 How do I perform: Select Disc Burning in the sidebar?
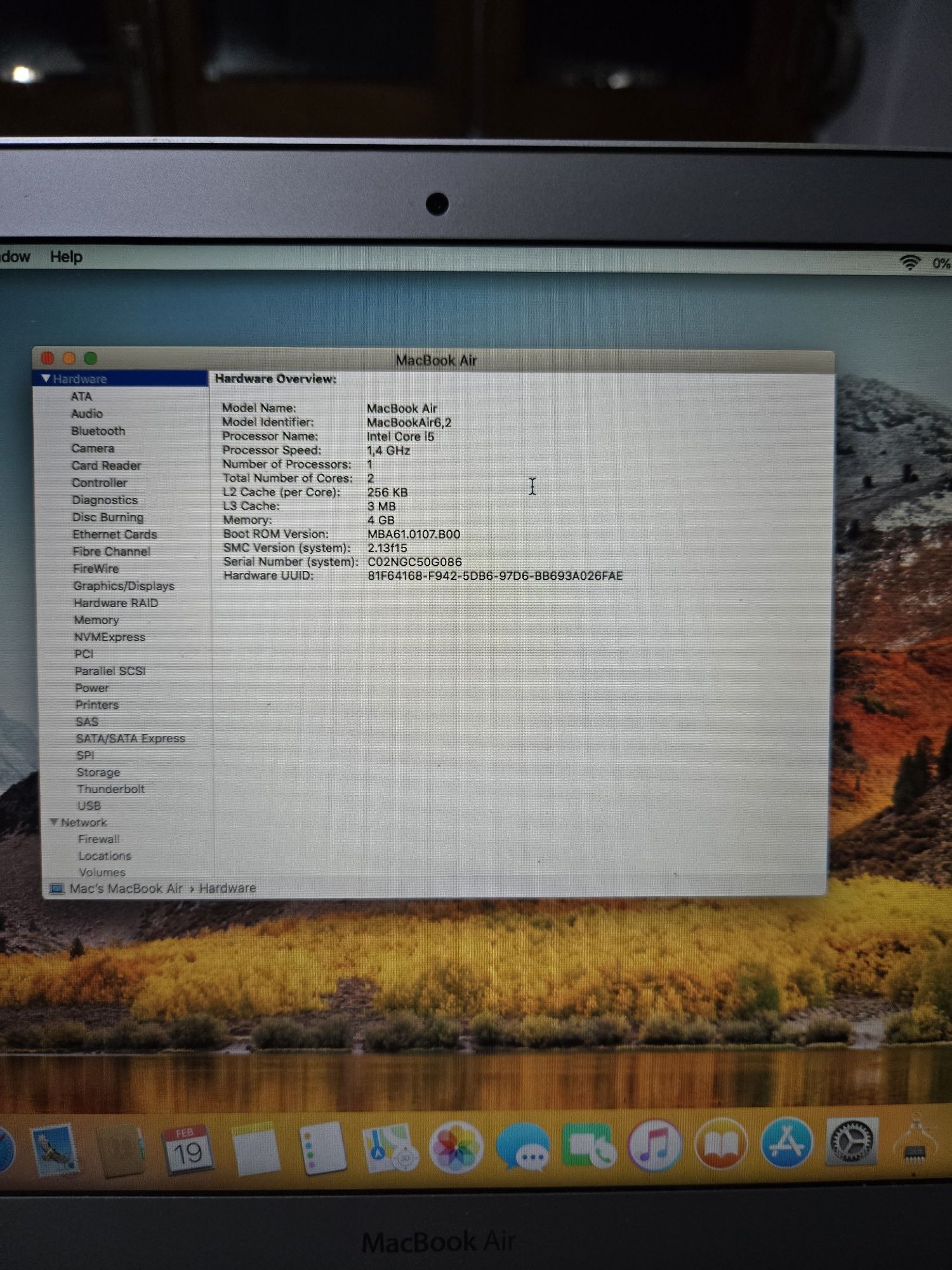tap(108, 517)
